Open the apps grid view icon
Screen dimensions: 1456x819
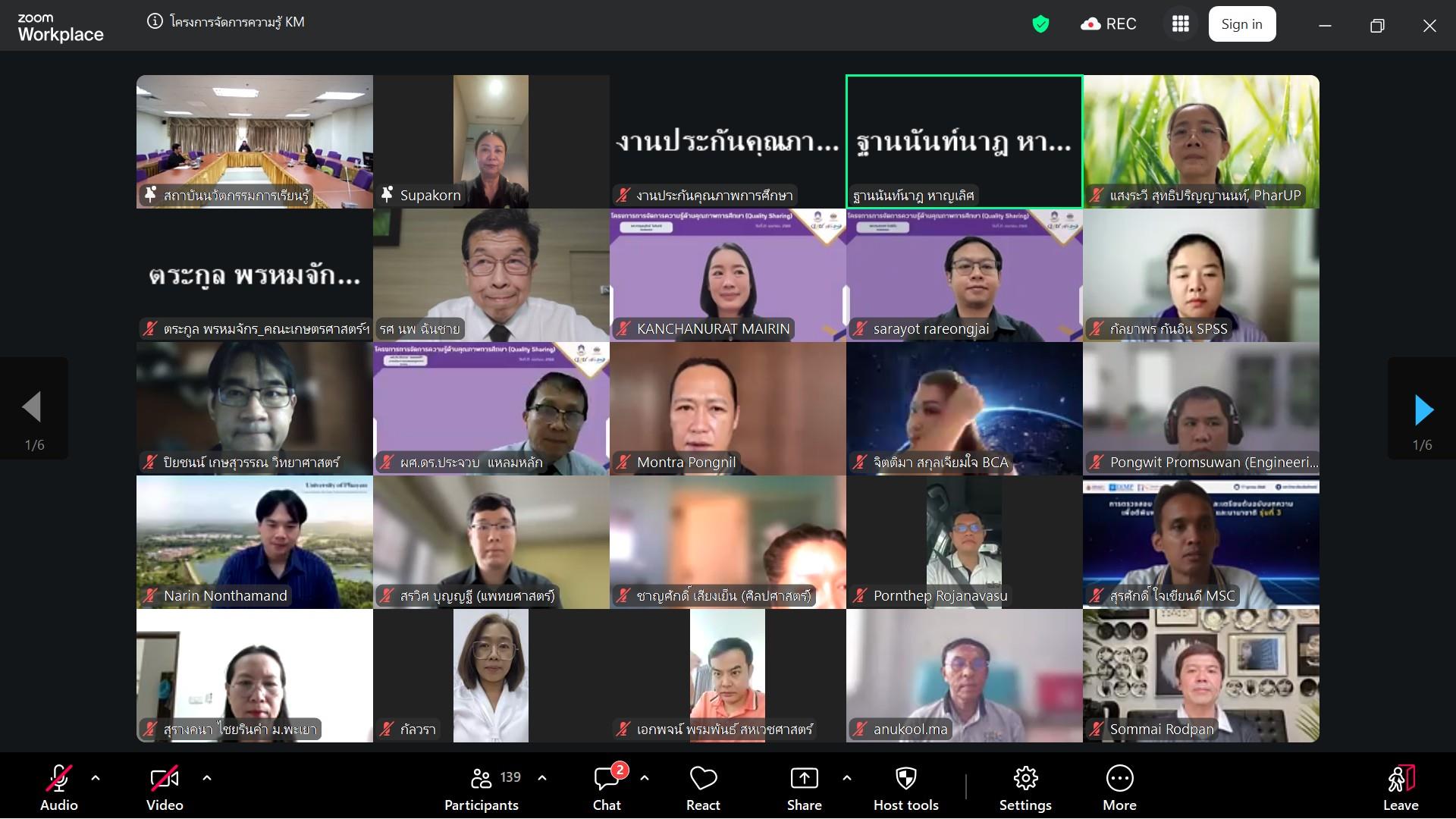click(1180, 24)
